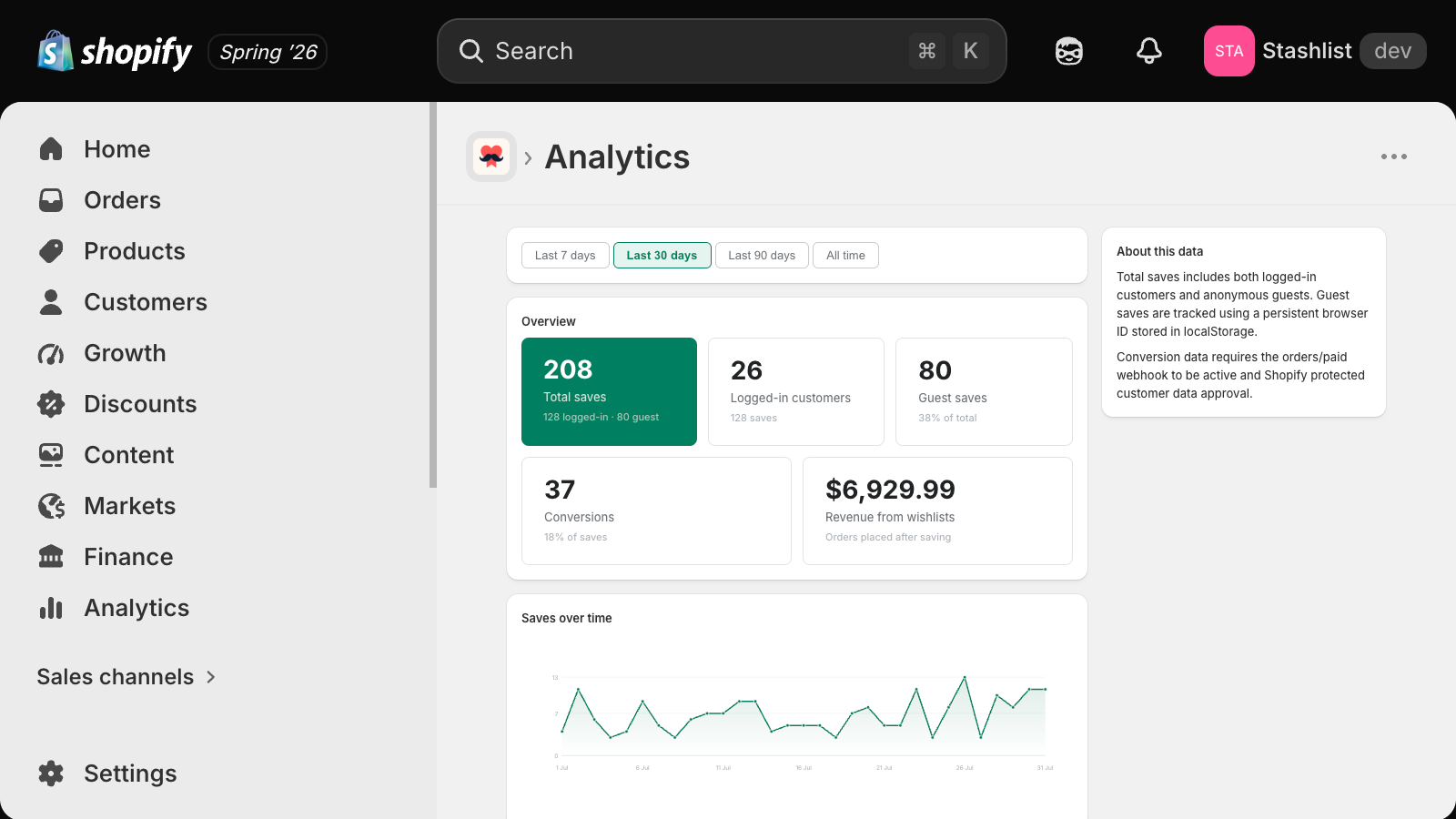The image size is (1456, 819).
Task: Click the 26 Logged-in customers card
Action: click(x=796, y=391)
